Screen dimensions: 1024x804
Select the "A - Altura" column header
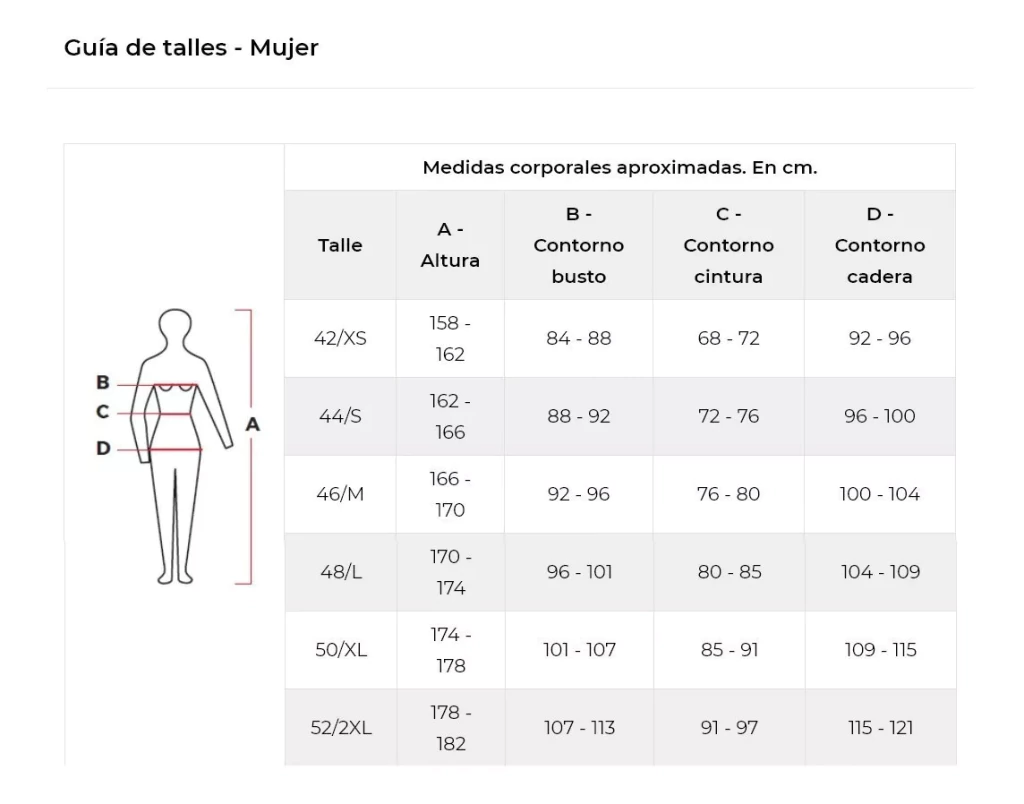click(450, 245)
